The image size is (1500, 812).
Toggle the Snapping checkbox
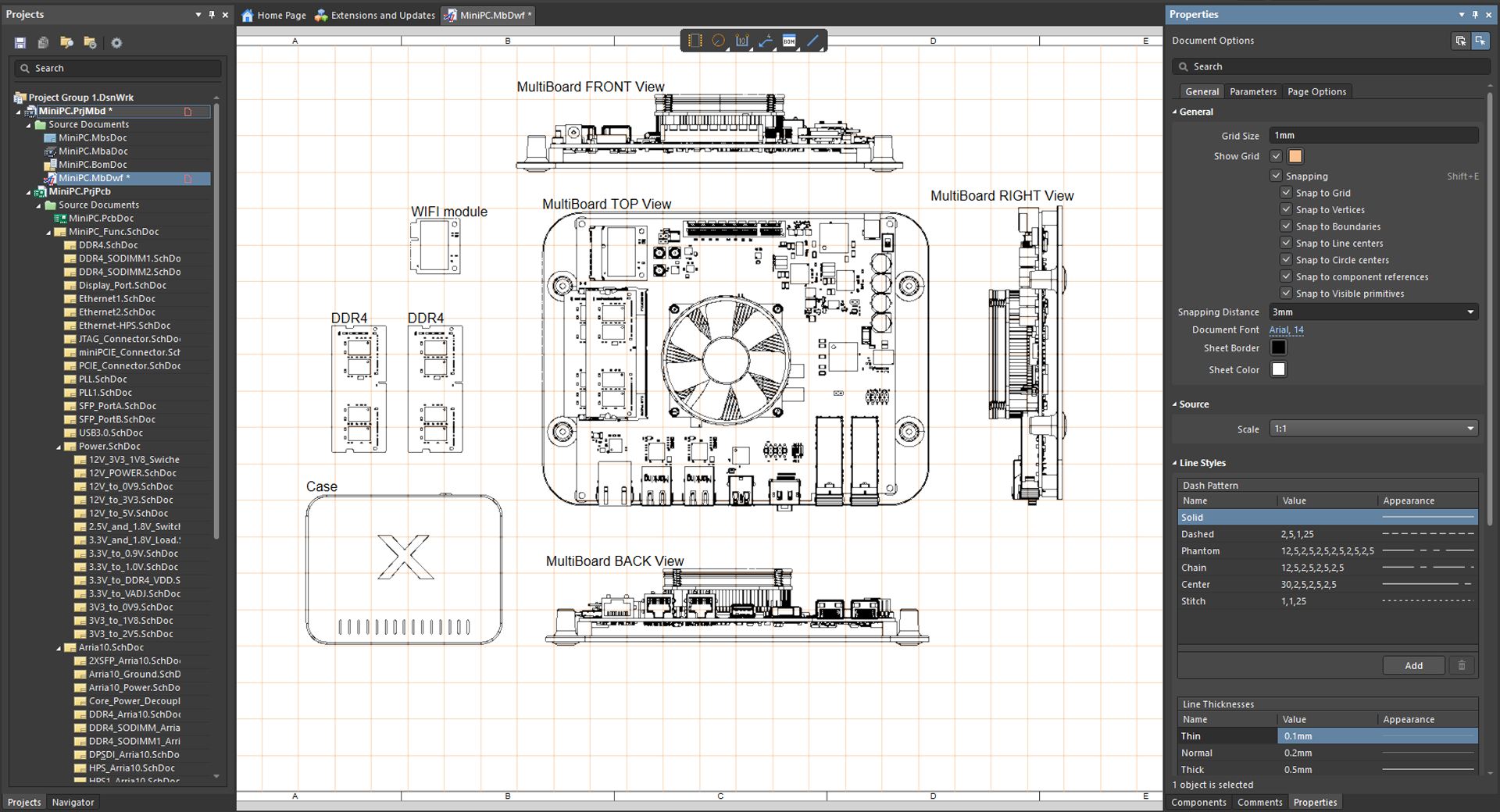coord(1276,176)
